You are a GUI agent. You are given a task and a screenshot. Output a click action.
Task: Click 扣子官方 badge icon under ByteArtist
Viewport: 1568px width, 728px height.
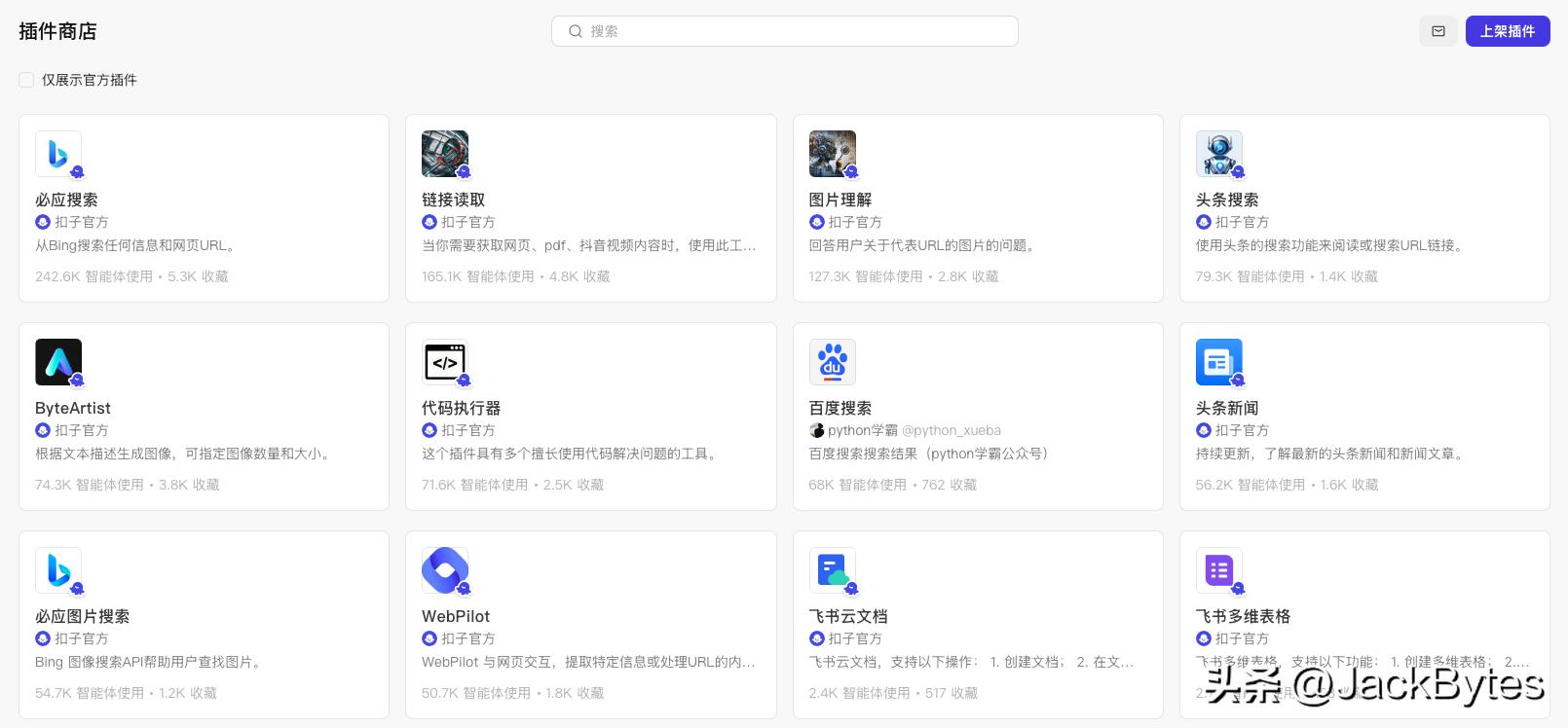[x=43, y=430]
